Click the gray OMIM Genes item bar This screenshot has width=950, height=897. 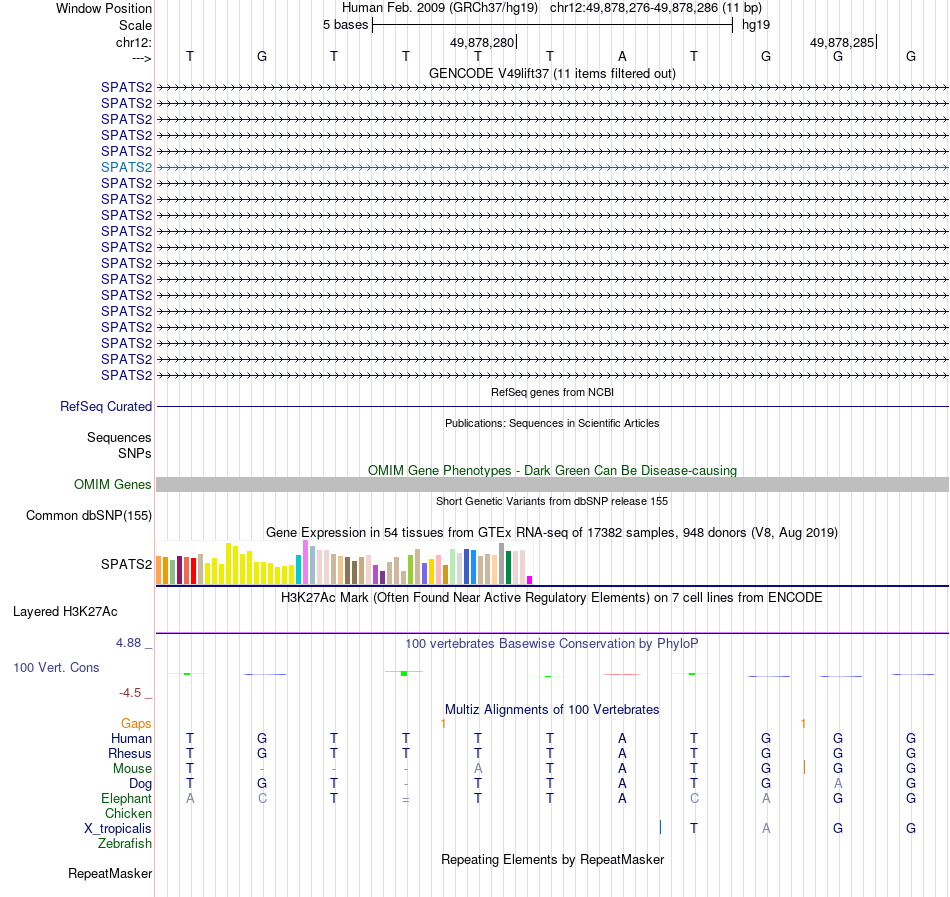pos(552,485)
